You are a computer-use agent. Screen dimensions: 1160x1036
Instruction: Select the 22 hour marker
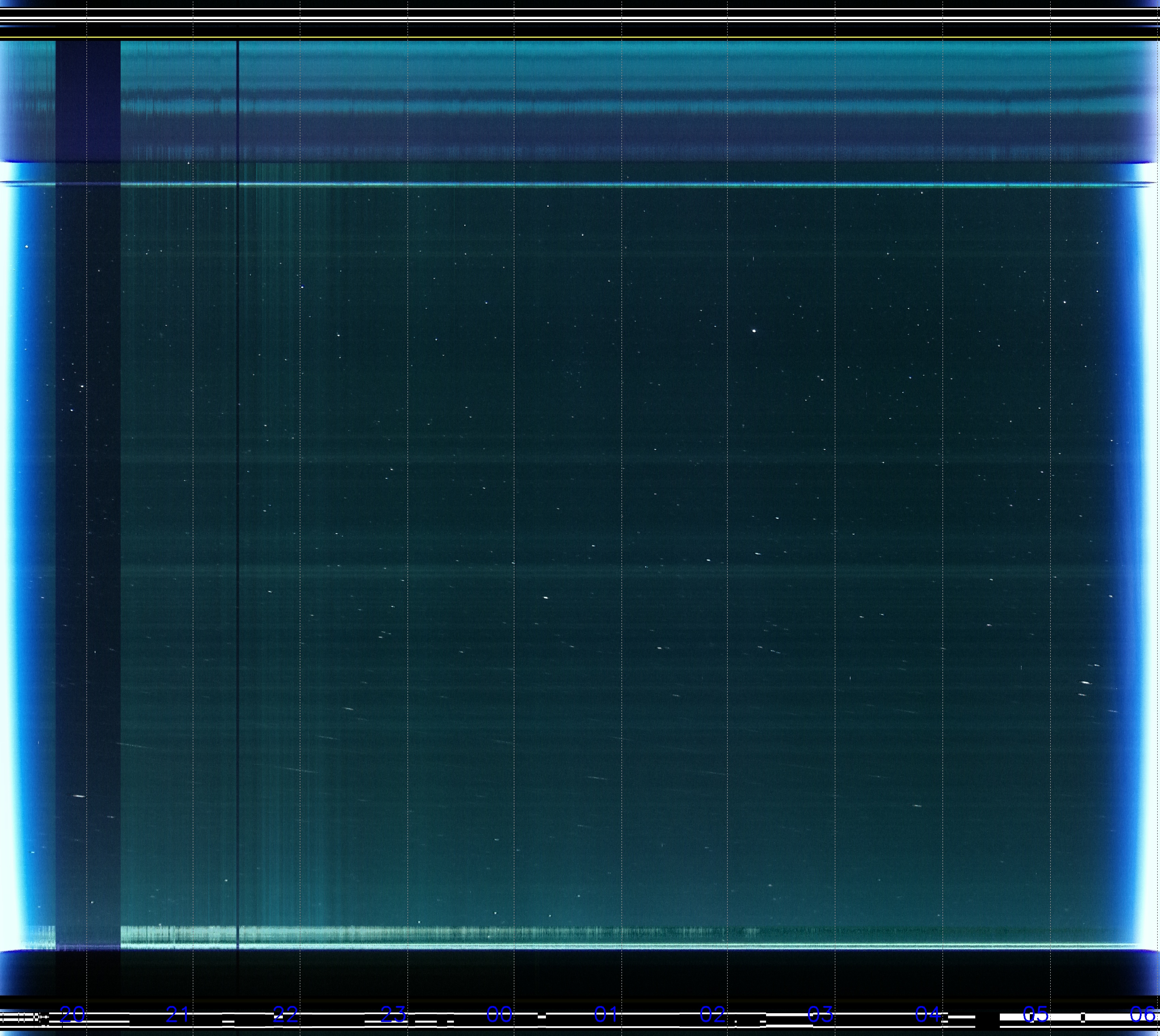point(285,1014)
